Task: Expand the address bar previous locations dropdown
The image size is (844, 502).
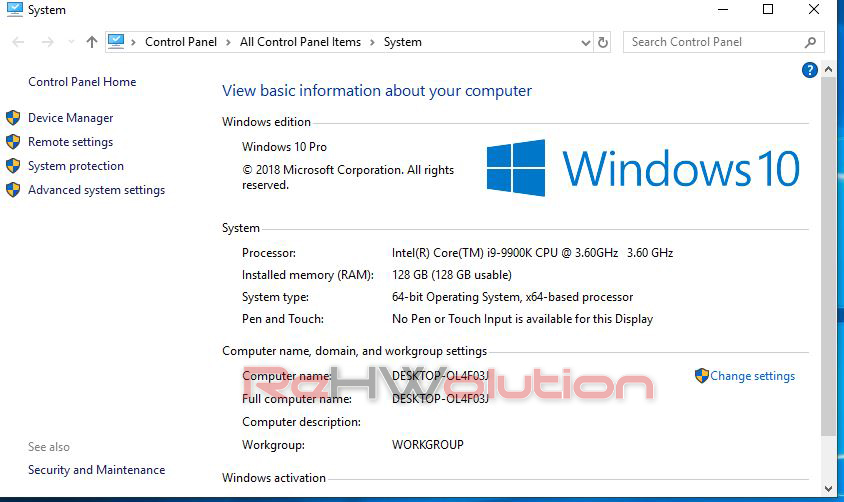Action: point(586,42)
